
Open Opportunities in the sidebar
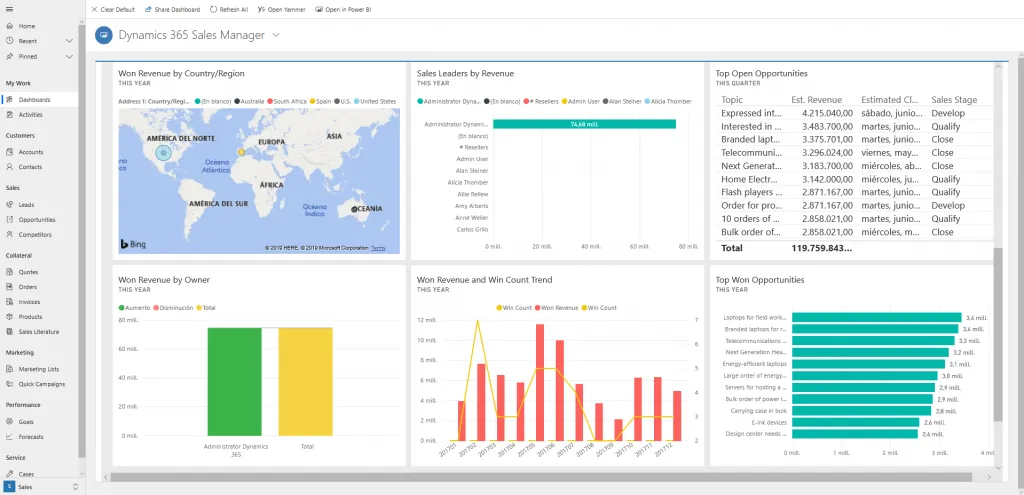click(40, 219)
